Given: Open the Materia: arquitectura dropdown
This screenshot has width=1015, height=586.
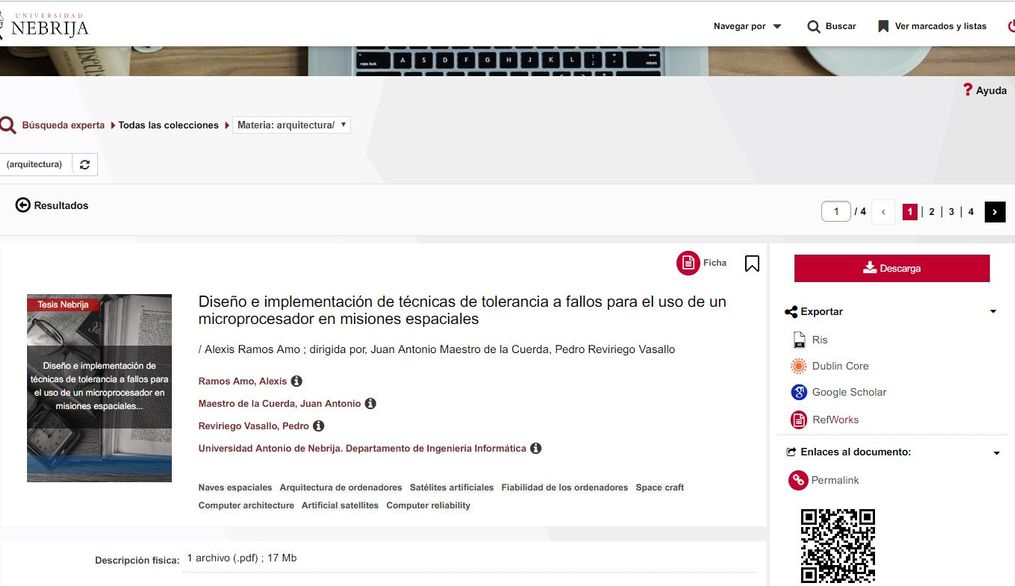Looking at the screenshot, I should 291,125.
